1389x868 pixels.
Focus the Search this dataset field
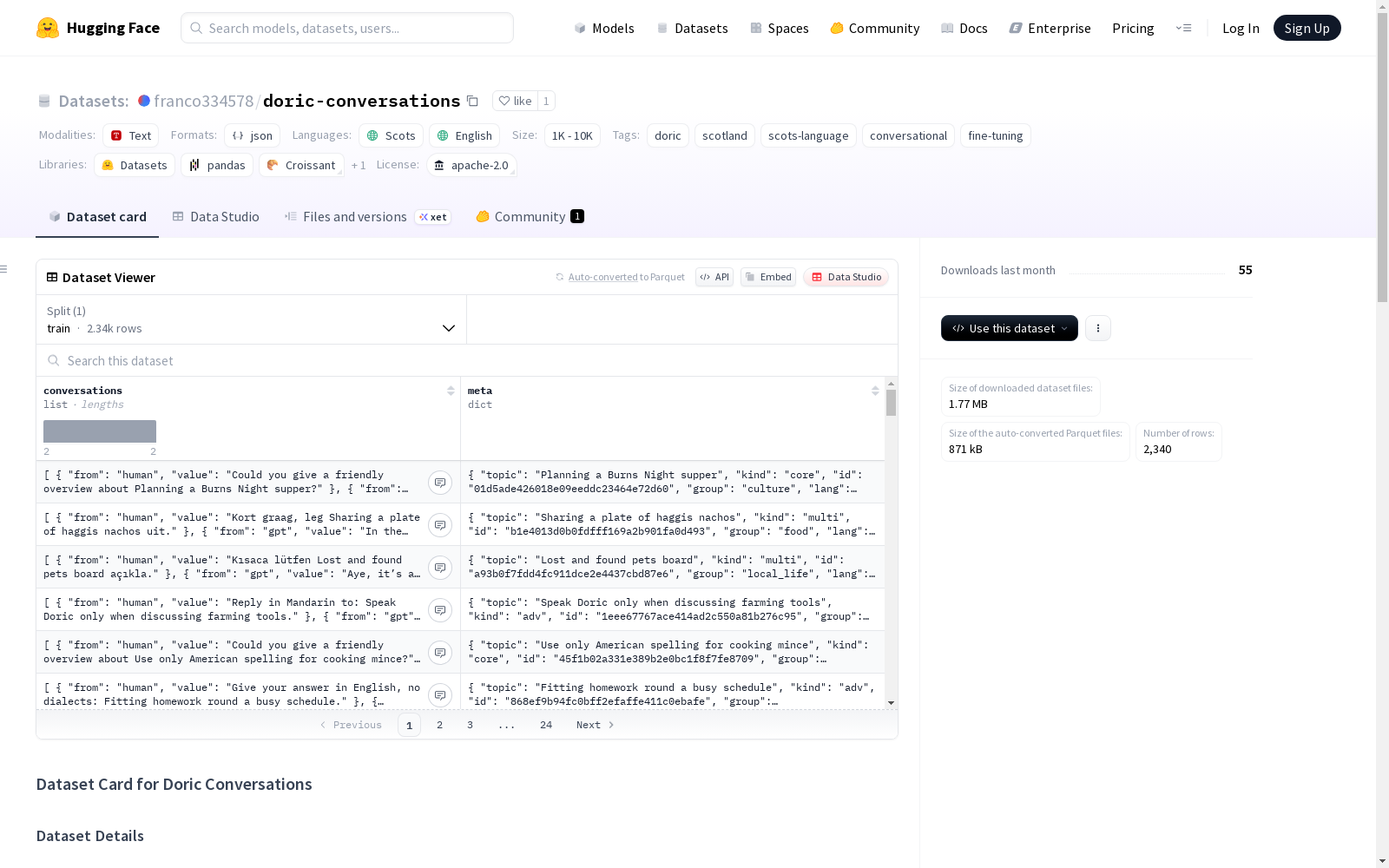[467, 360]
